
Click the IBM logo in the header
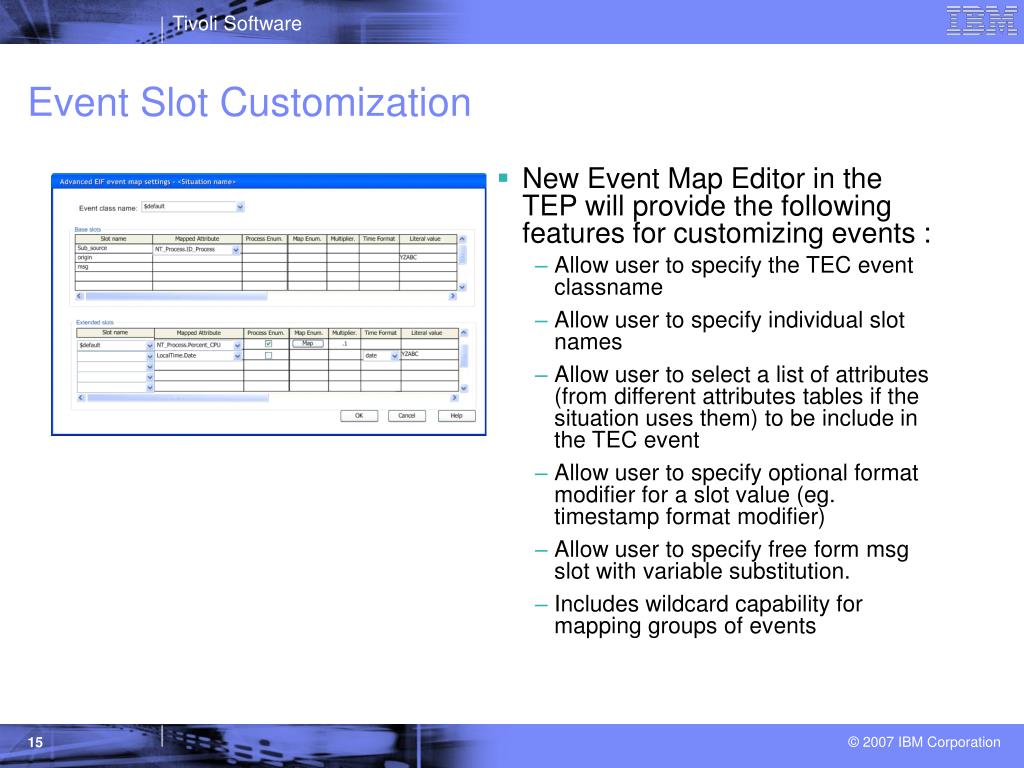(982, 21)
